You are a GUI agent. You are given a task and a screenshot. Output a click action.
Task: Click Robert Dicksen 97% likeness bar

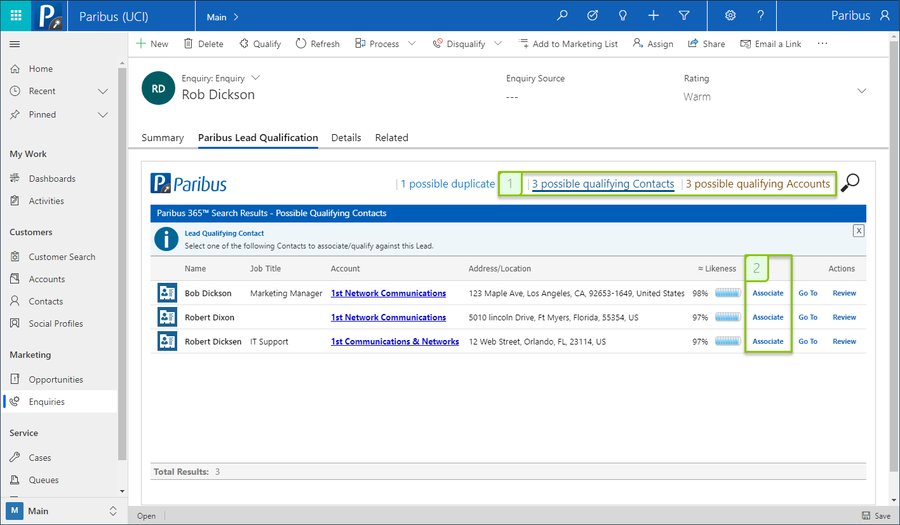tap(728, 341)
